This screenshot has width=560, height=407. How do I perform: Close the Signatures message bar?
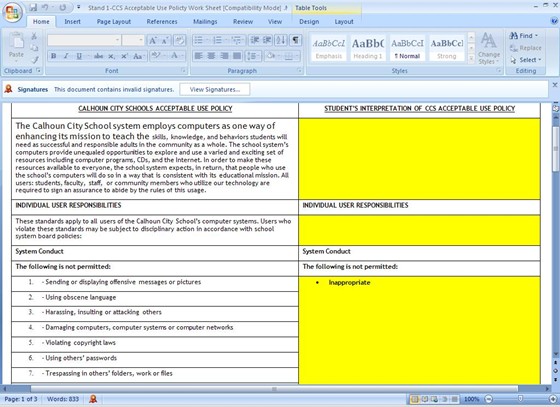pos(555,85)
